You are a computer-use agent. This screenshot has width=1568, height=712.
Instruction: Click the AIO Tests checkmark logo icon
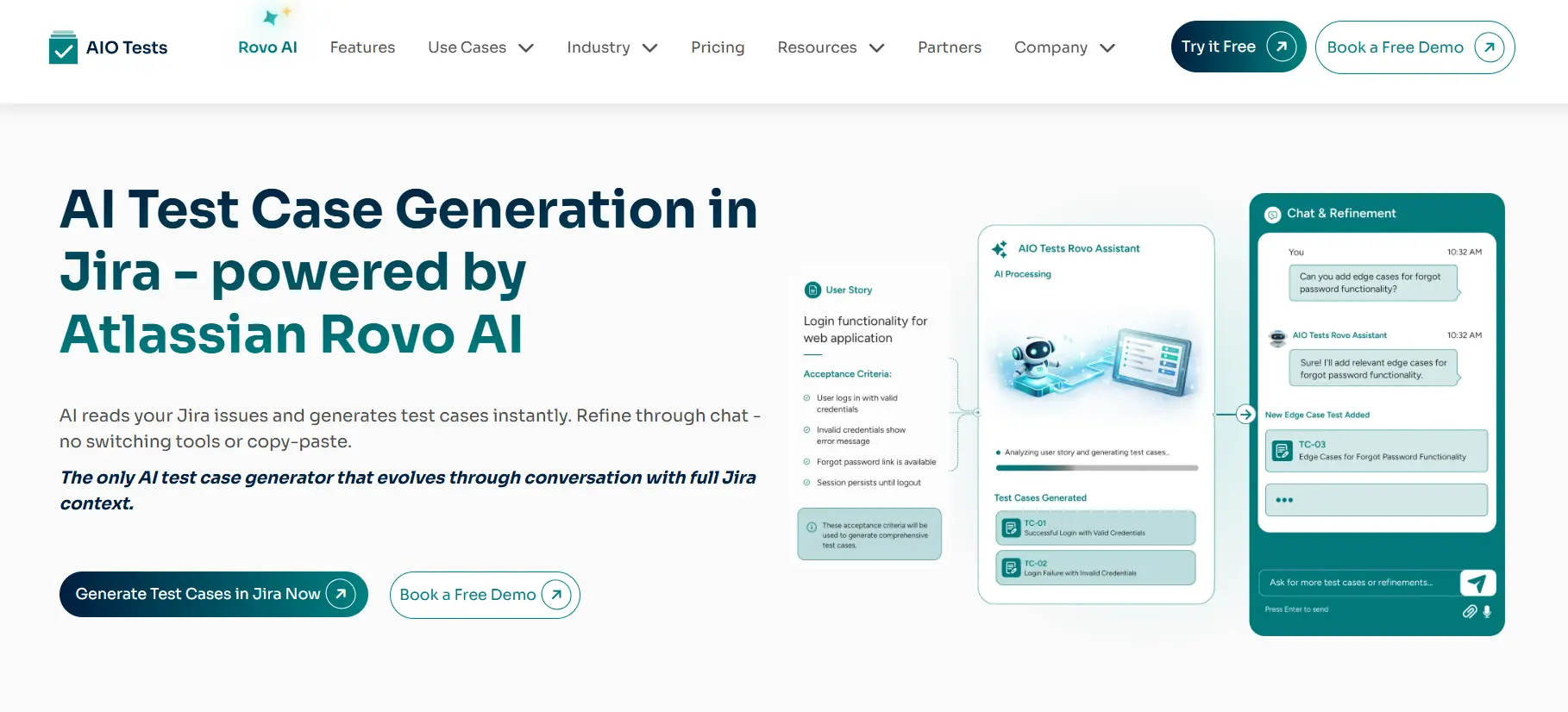[x=63, y=47]
